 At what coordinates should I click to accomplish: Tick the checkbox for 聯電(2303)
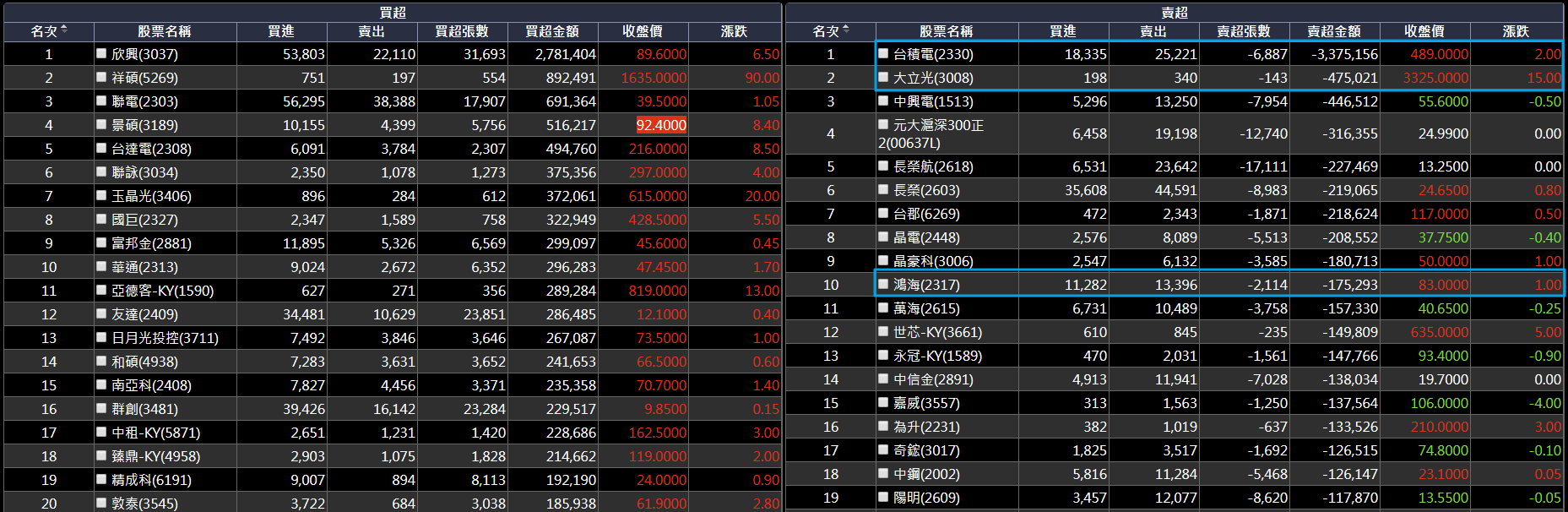click(x=101, y=101)
